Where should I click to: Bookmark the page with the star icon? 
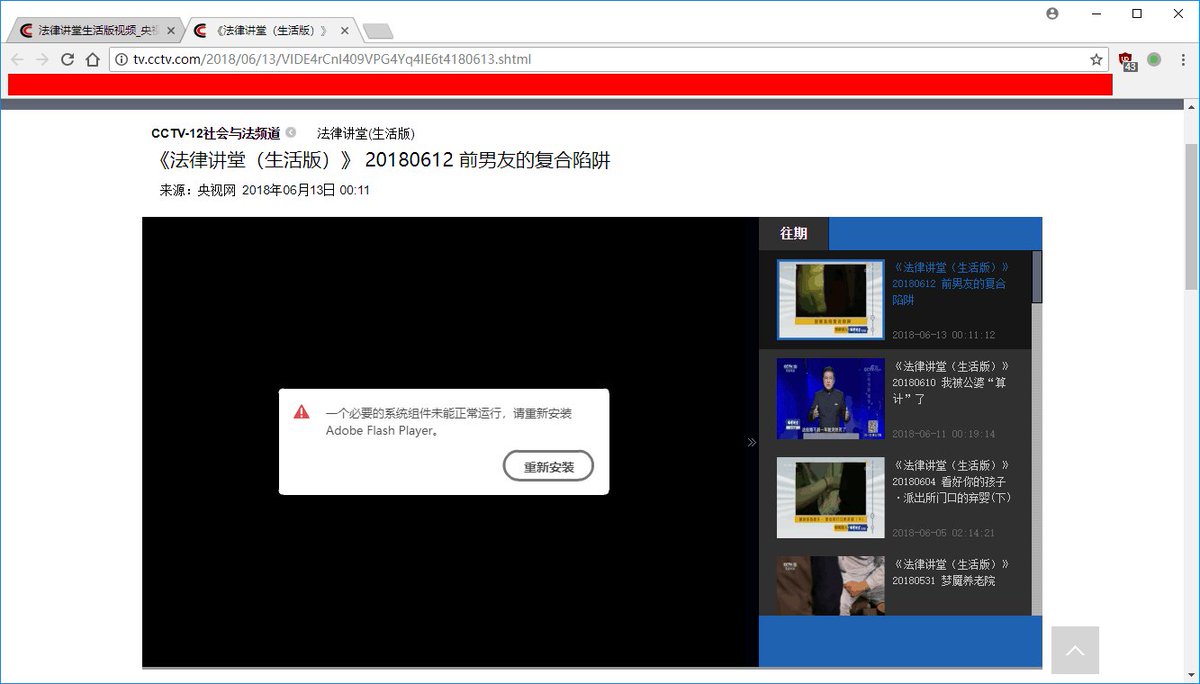tap(1097, 59)
